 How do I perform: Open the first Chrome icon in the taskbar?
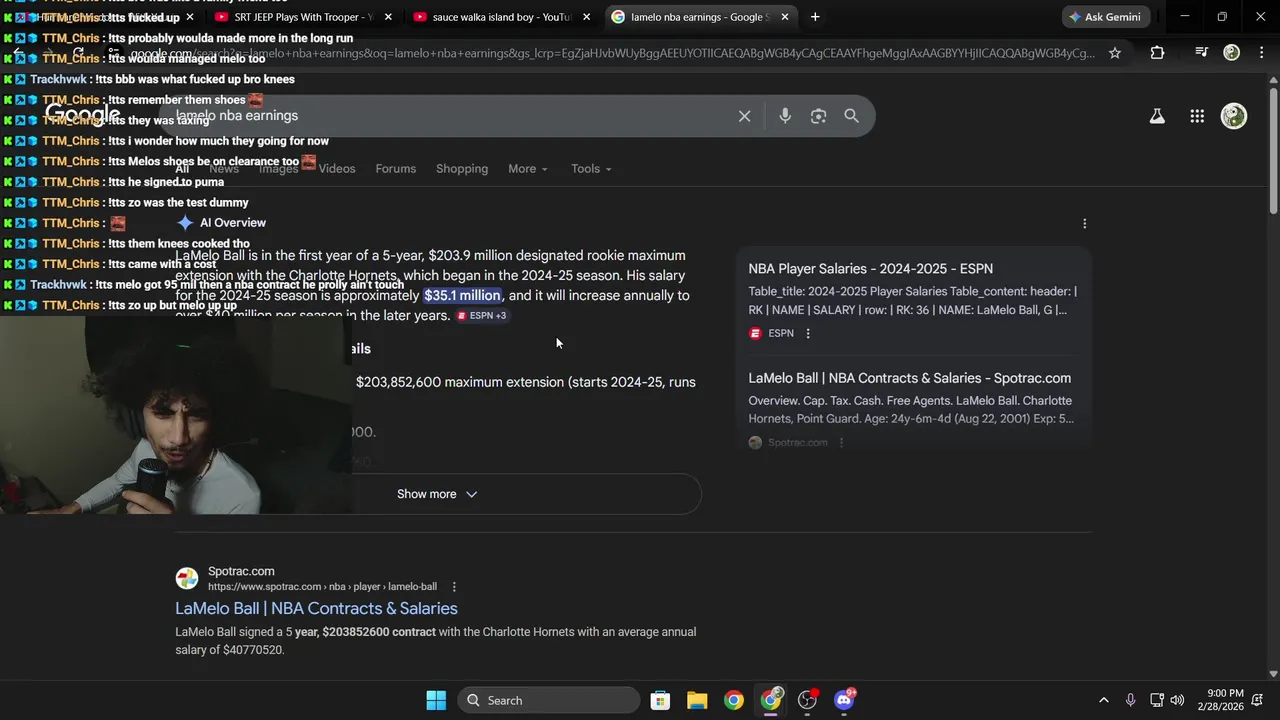(x=734, y=700)
